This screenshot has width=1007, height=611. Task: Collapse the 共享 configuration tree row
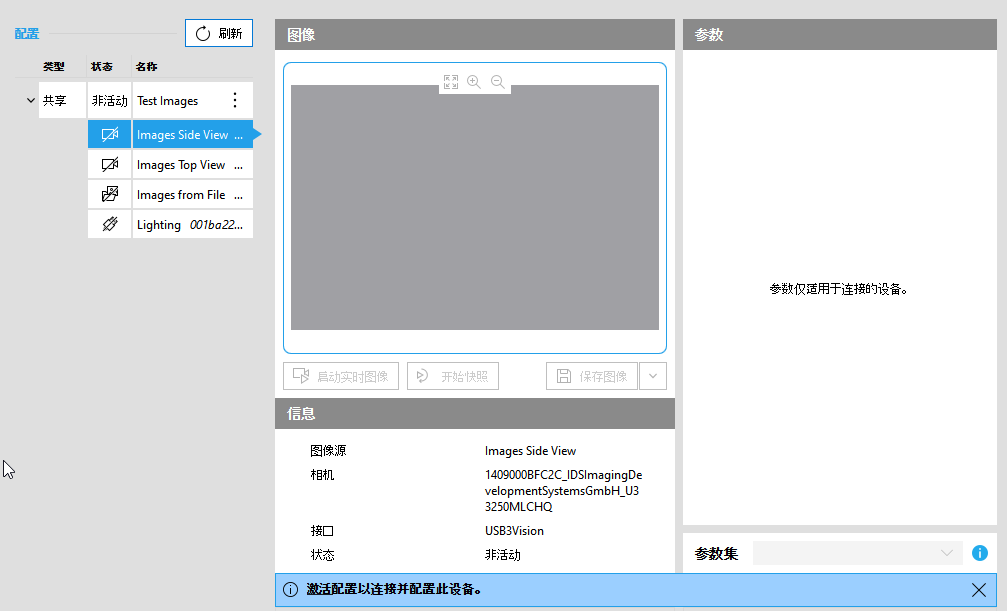(x=30, y=101)
